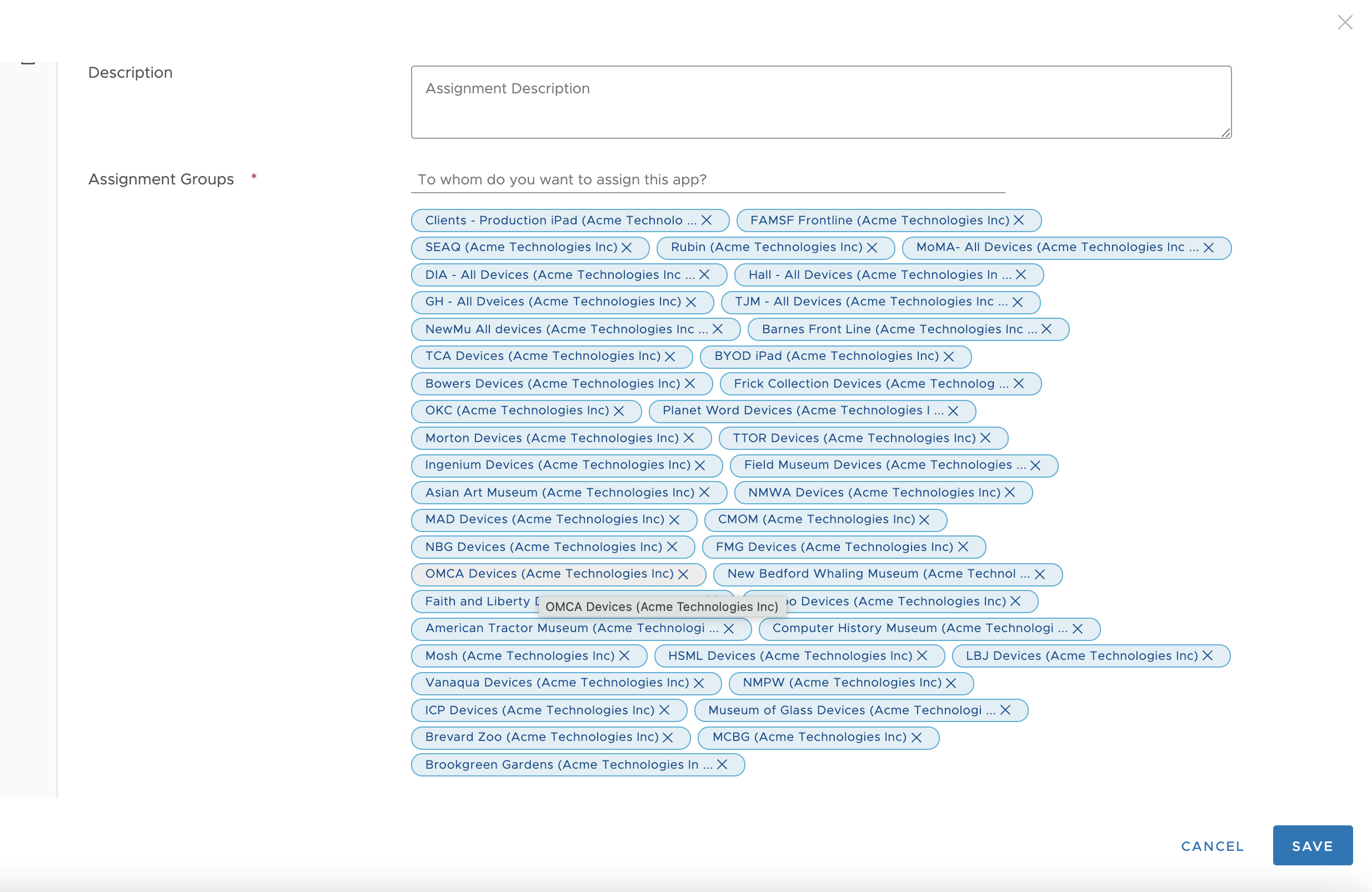Remove the LBJ Devices group chip
This screenshot has height=892, width=1372.
[1208, 655]
